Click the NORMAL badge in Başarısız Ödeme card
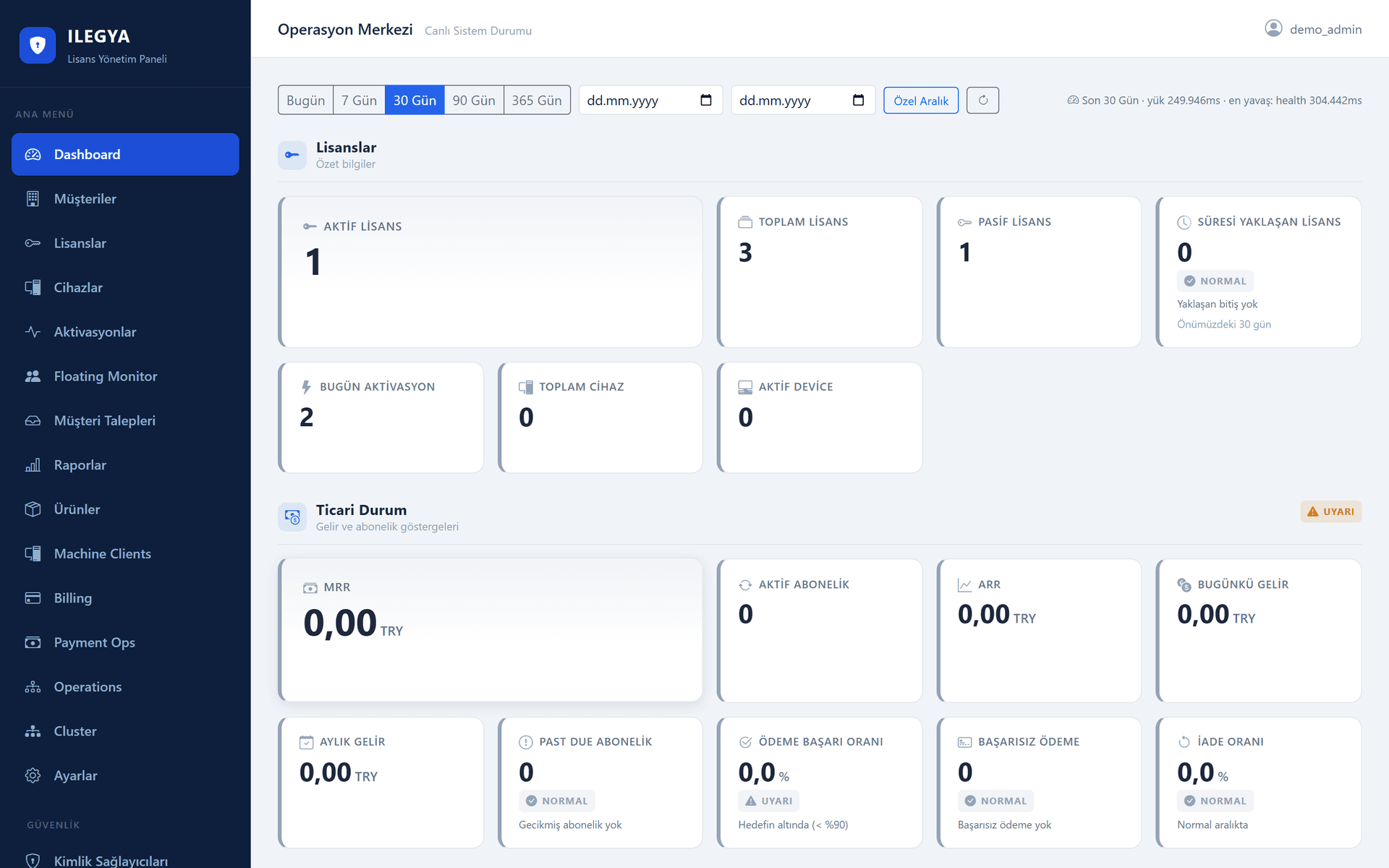1389x868 pixels. tap(996, 801)
